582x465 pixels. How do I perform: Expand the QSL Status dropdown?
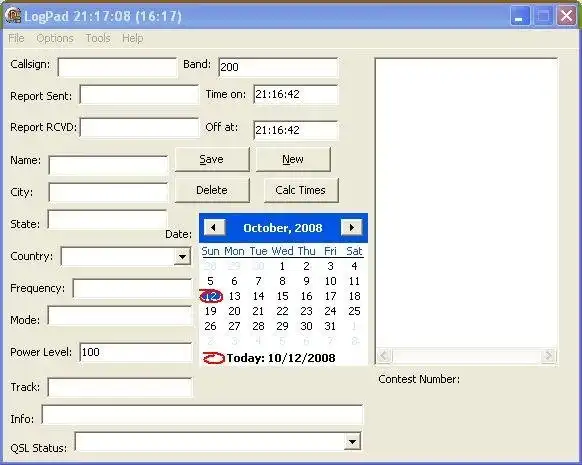pos(352,442)
